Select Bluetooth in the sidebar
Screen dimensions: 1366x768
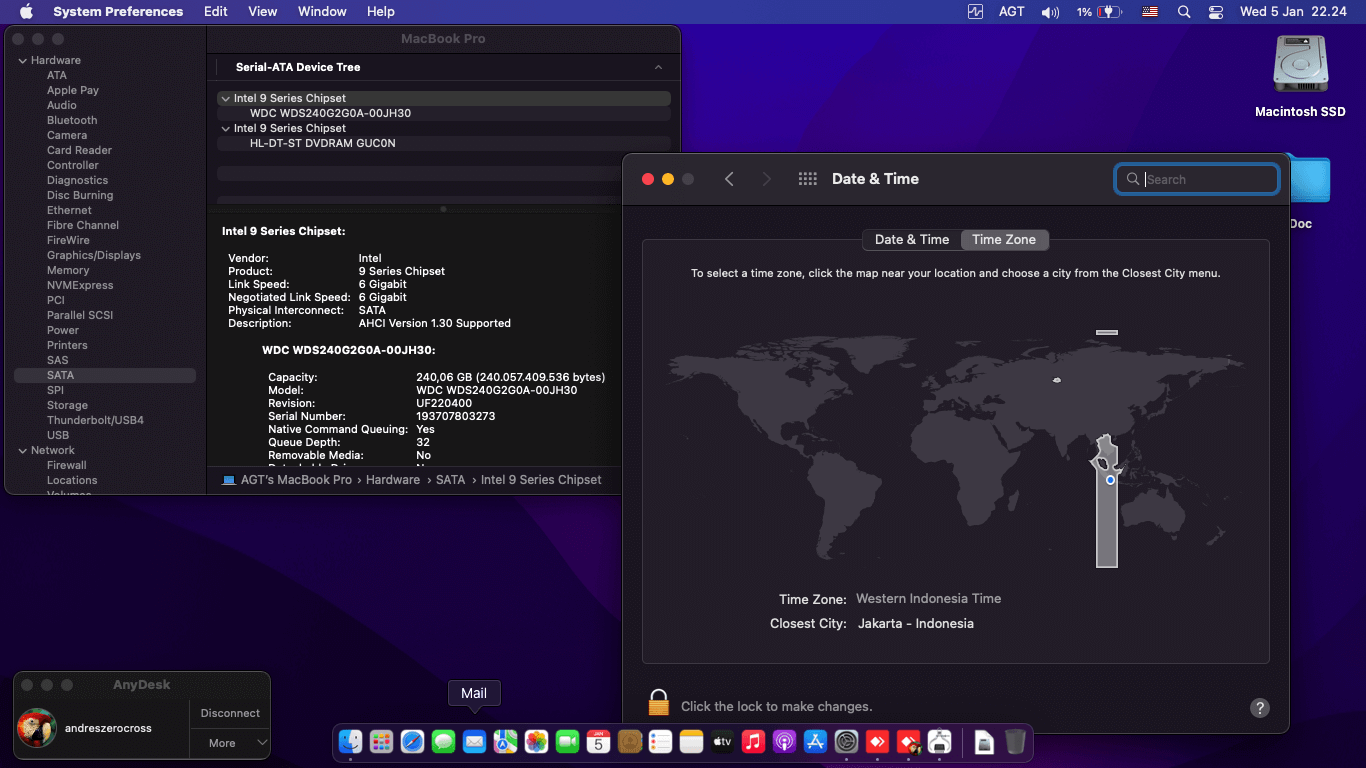(x=72, y=120)
